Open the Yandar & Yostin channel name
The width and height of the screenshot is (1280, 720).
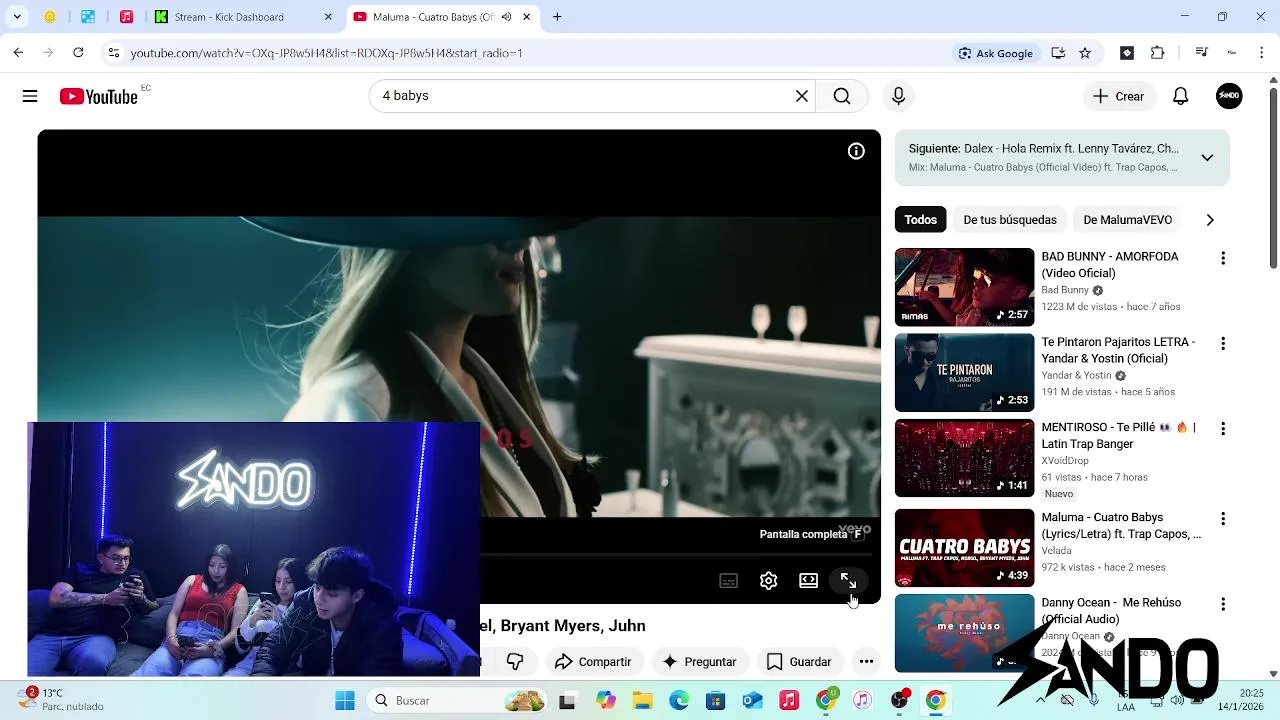[1076, 375]
